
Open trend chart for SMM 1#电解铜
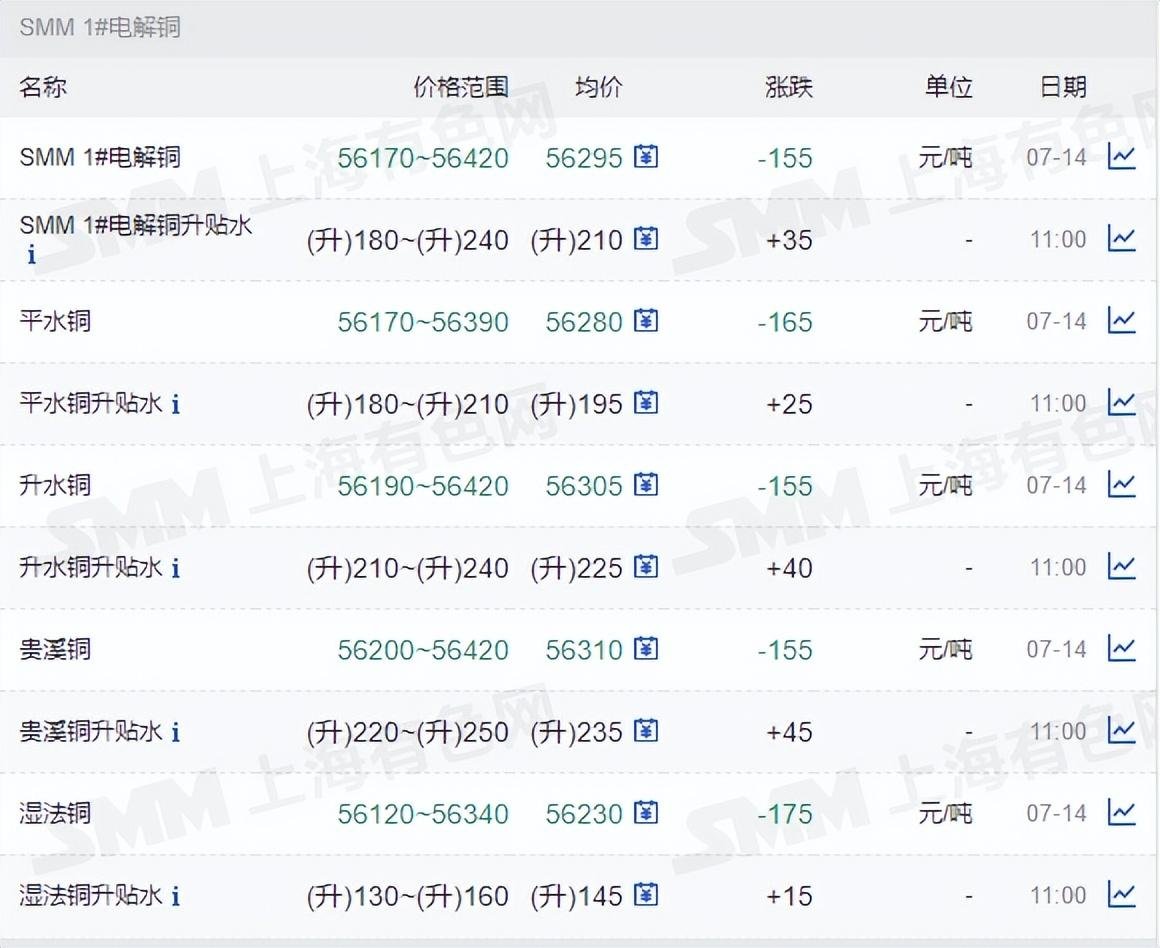tap(1121, 157)
